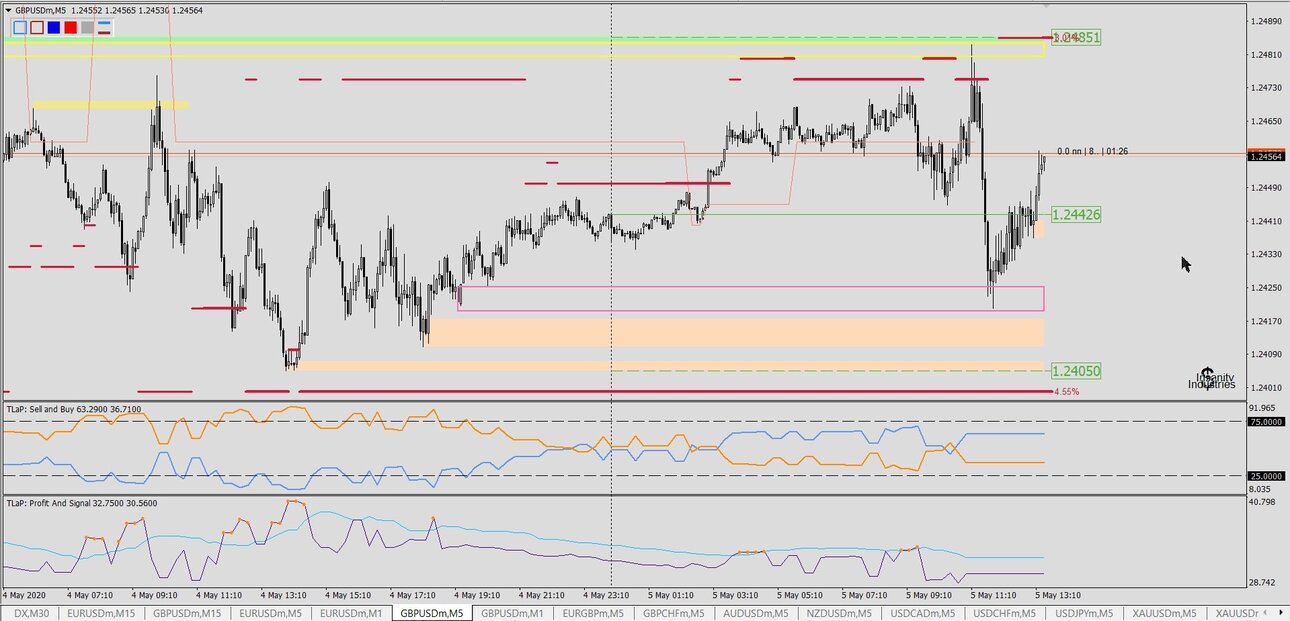Toggle the blue and red lines icon

coord(104,27)
